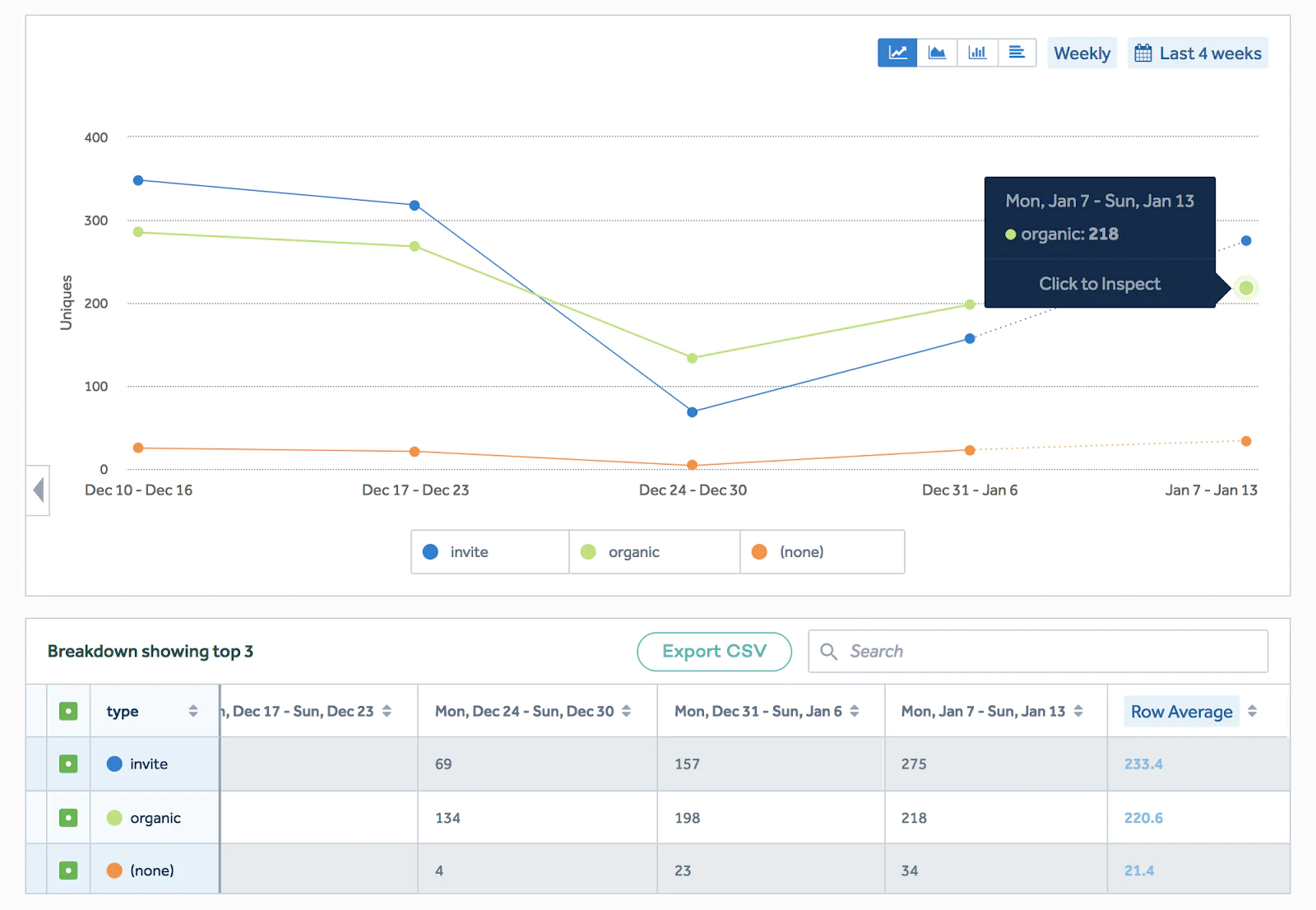Switch to the bar chart view
1316x910 pixels.
coord(977,52)
